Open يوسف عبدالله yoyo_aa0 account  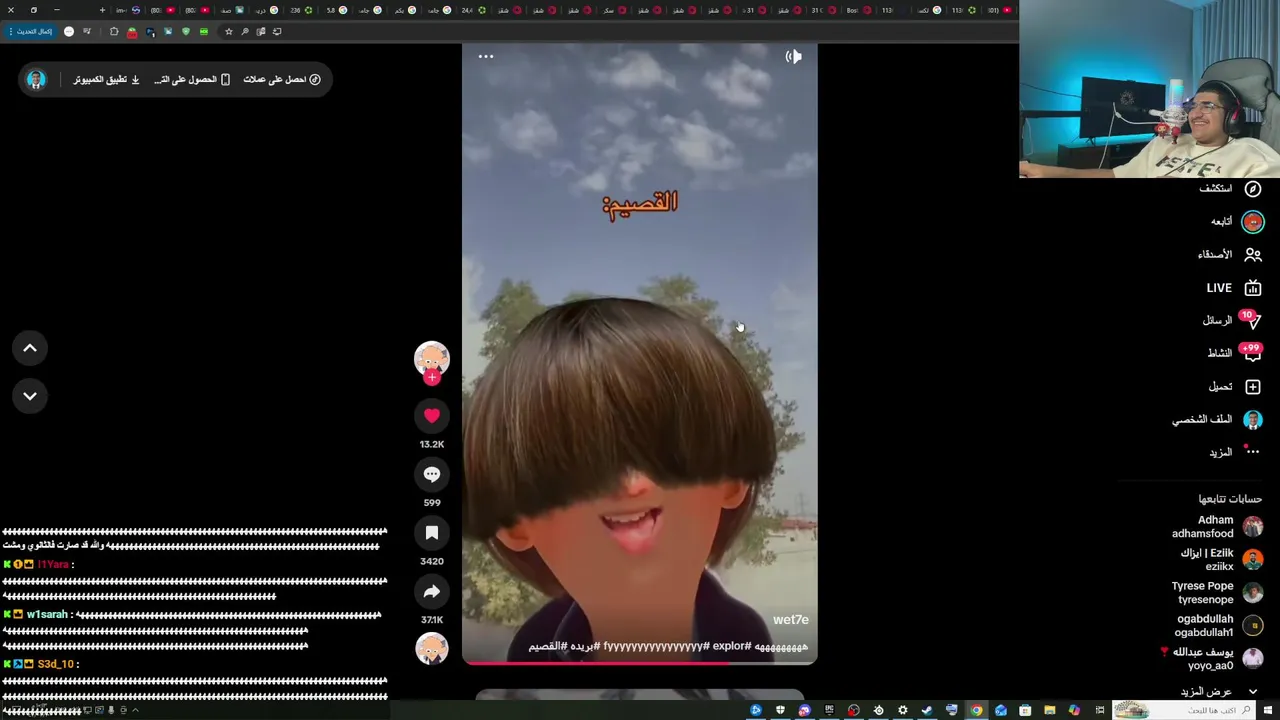(1213, 658)
